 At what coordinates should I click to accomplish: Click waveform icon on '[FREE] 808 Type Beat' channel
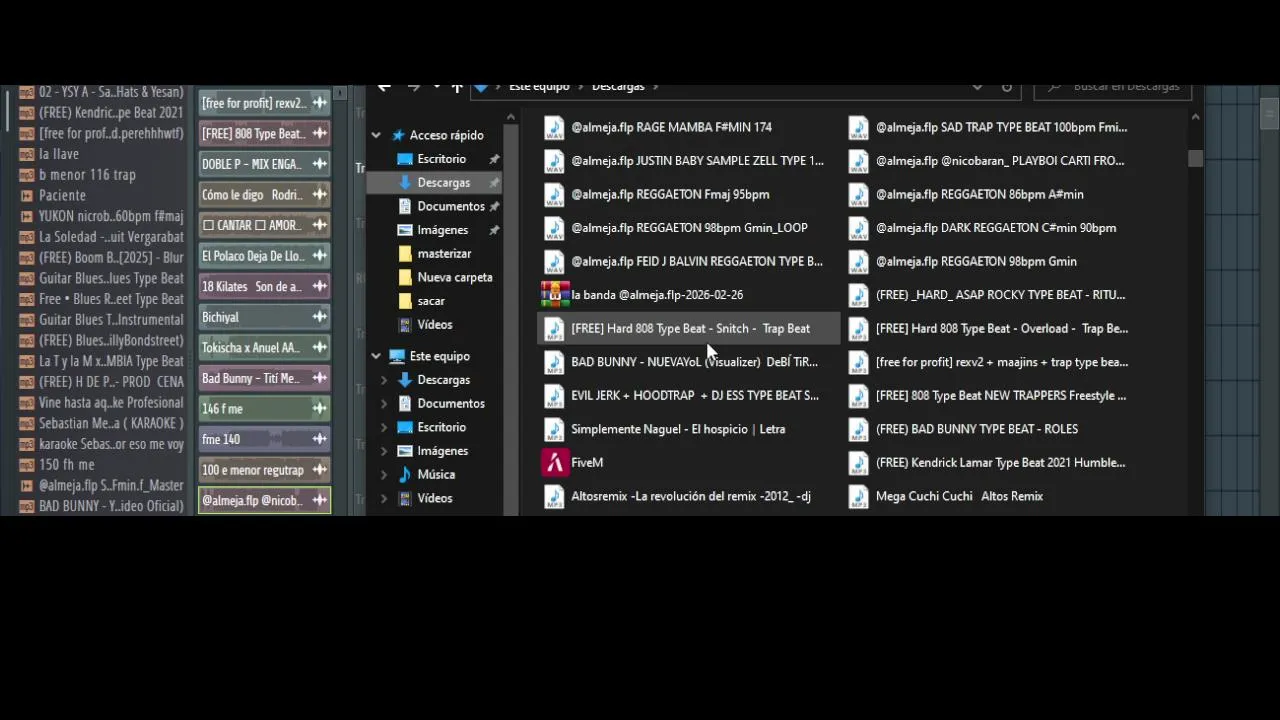[x=320, y=133]
